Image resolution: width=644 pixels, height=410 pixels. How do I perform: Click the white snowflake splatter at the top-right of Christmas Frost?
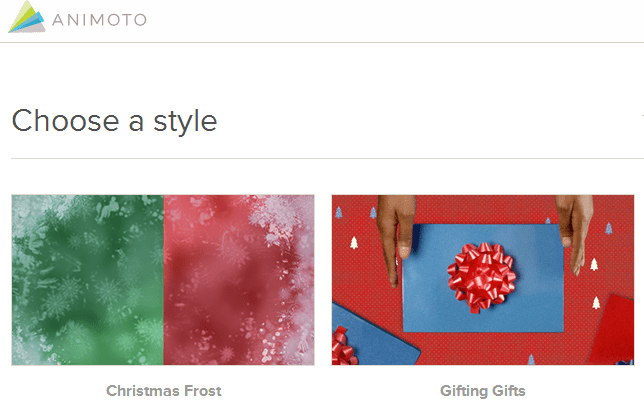(281, 218)
